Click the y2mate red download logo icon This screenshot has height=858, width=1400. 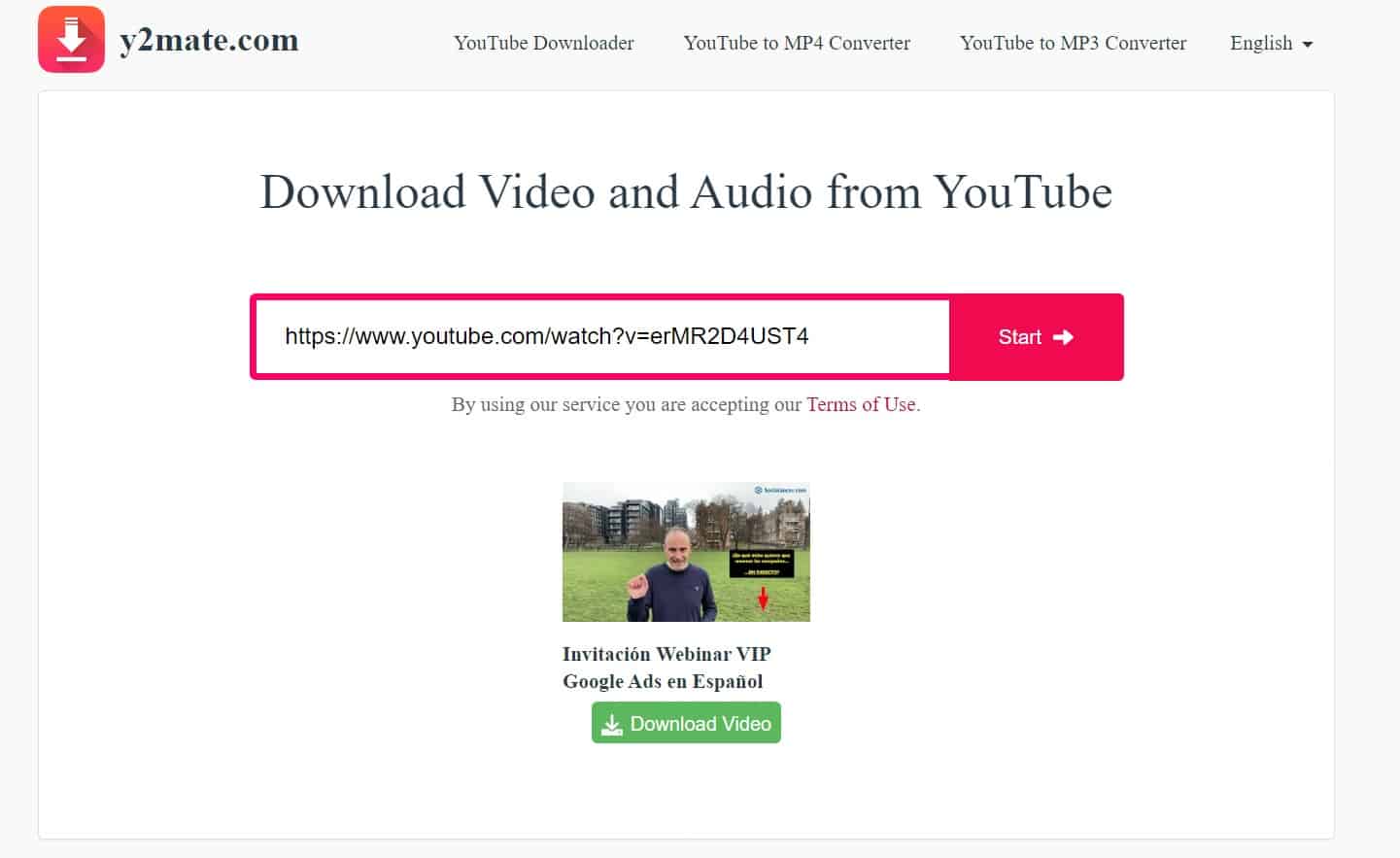point(71,40)
